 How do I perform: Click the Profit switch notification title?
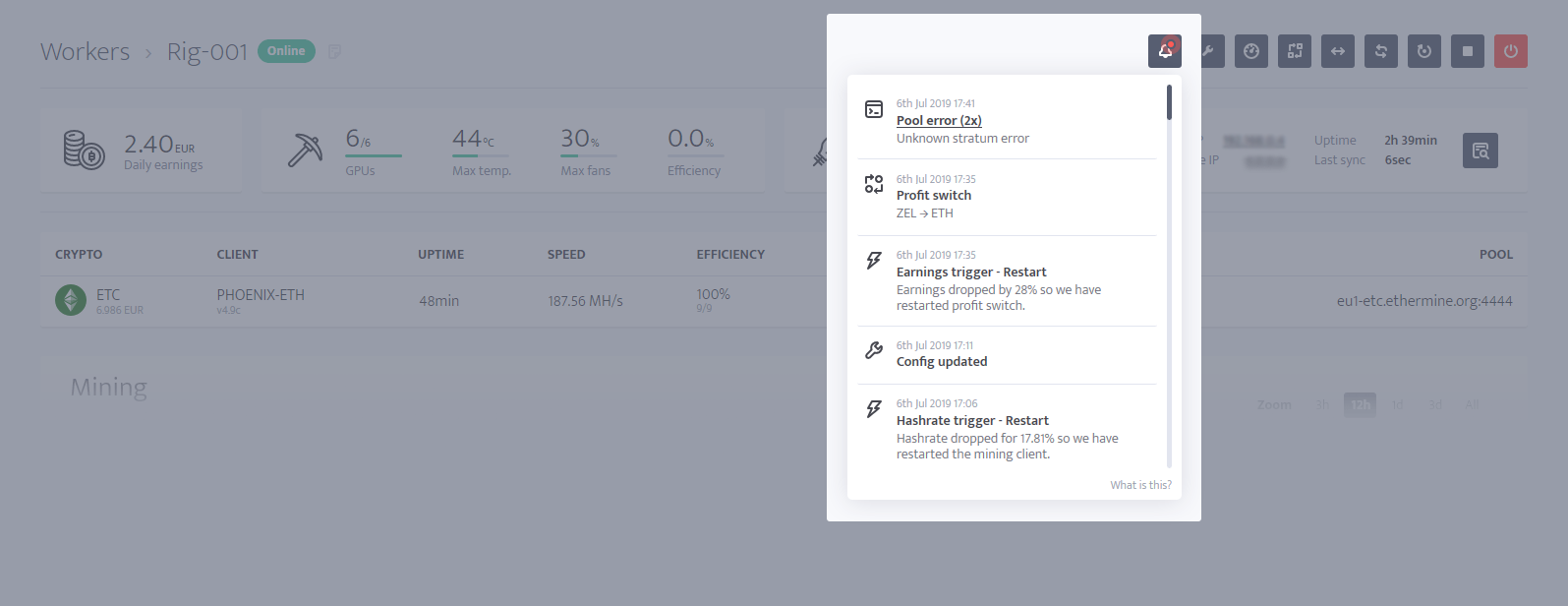[934, 196]
